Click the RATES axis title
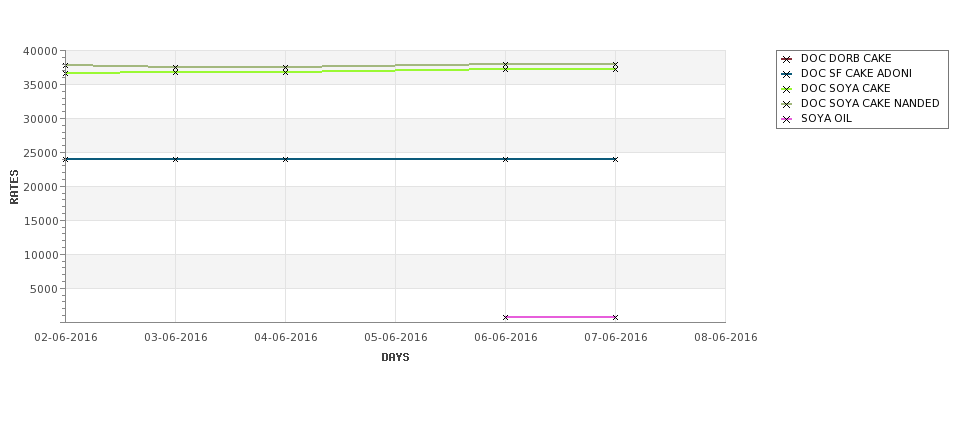This screenshot has height=429, width=975. [14, 187]
